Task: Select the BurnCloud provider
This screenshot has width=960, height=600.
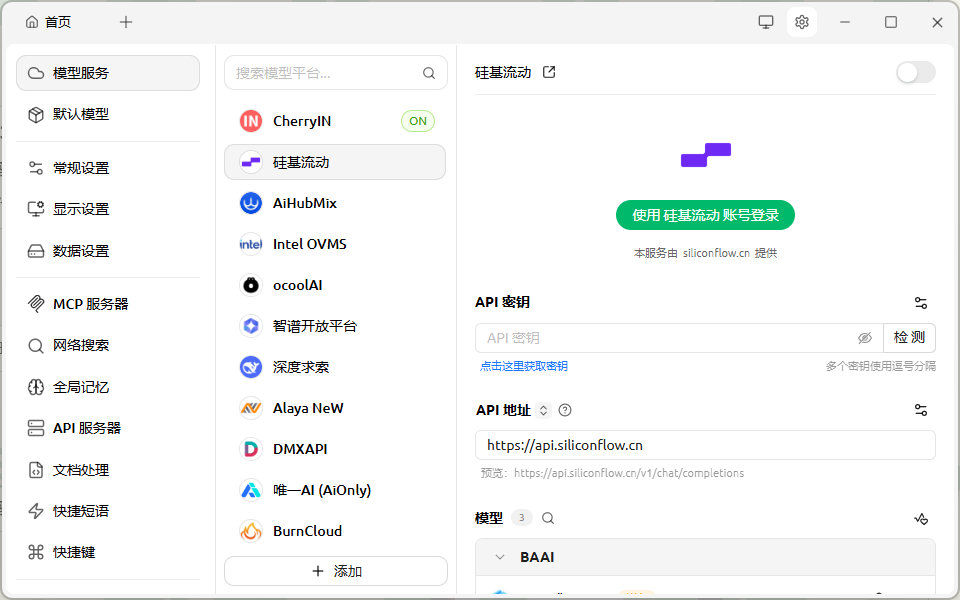Action: click(x=335, y=531)
